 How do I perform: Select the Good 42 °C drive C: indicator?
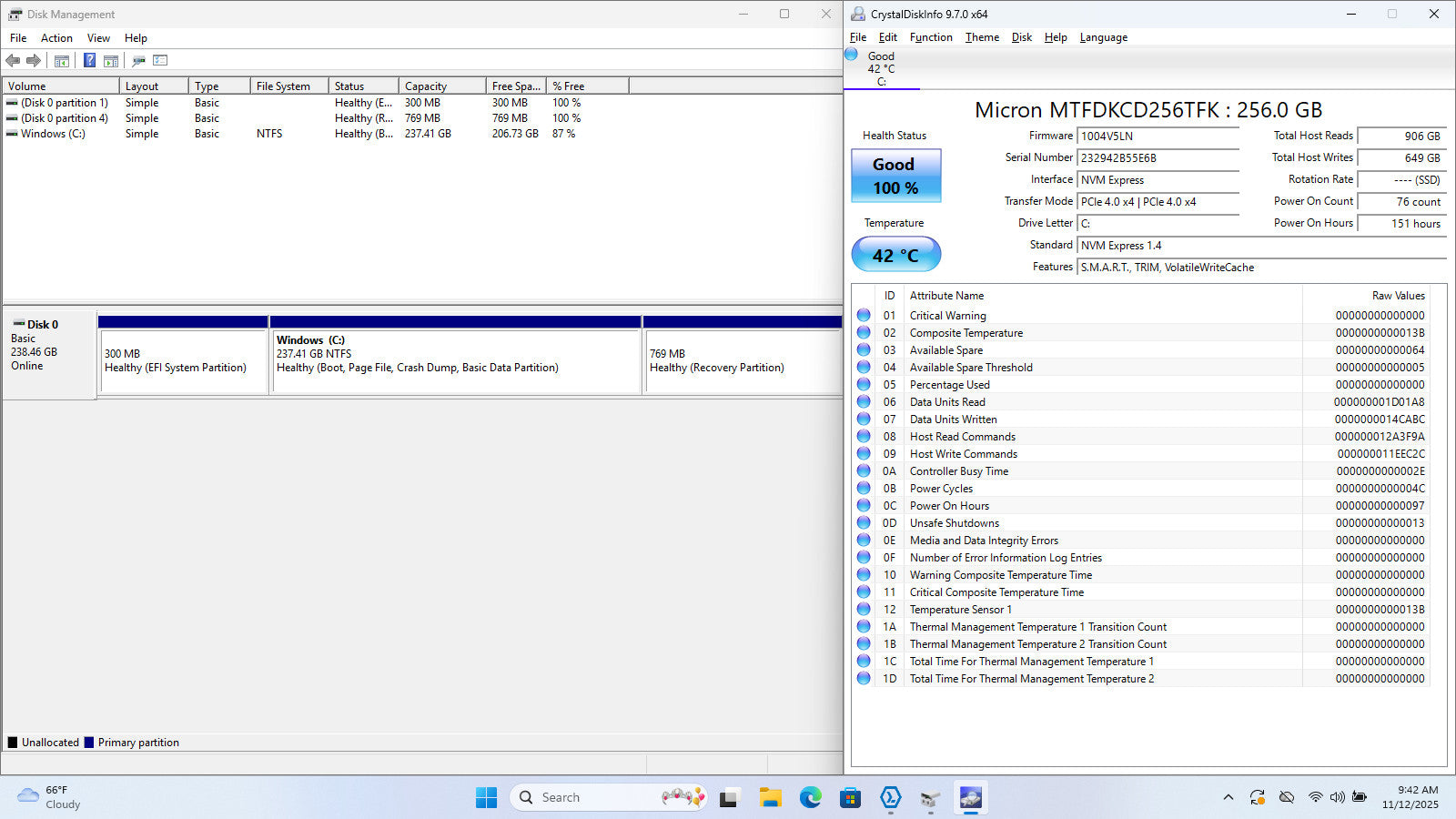880,68
